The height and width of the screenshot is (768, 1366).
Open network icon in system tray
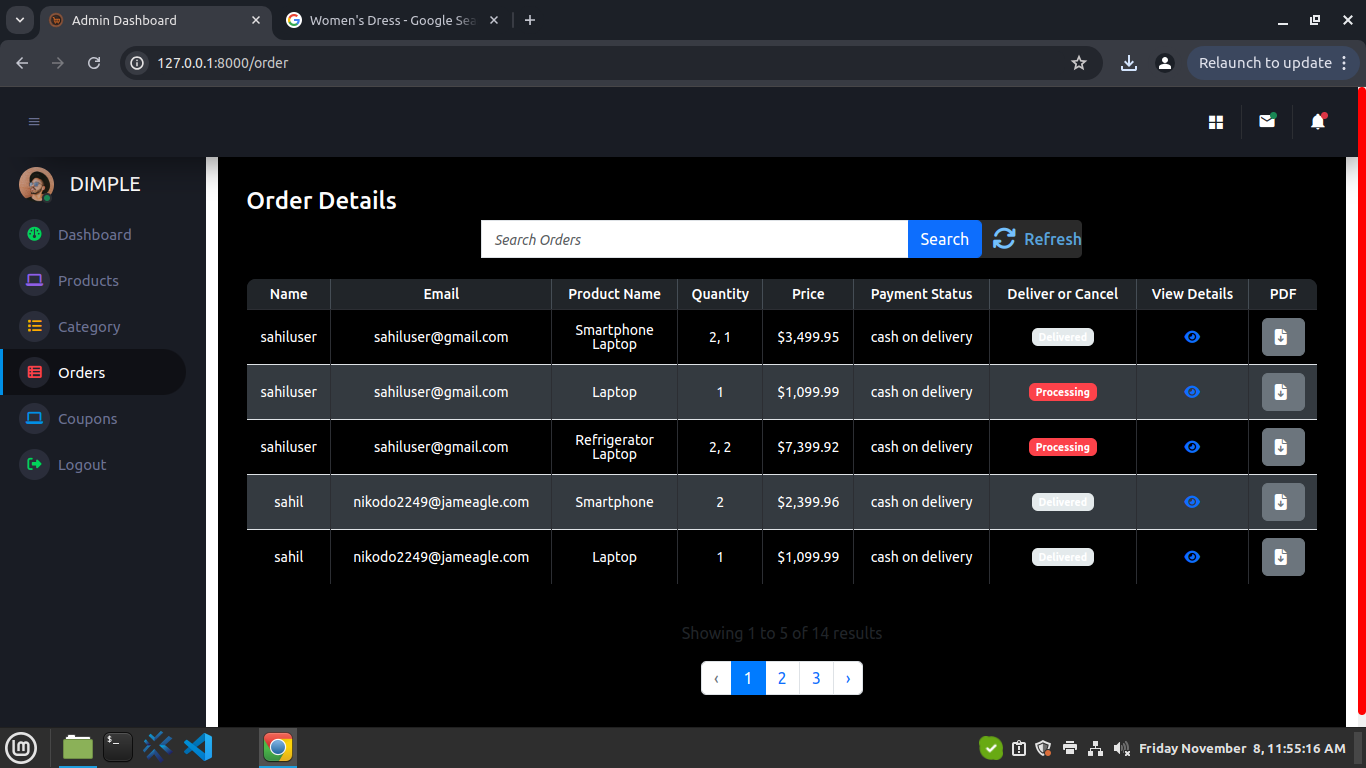pos(1095,748)
